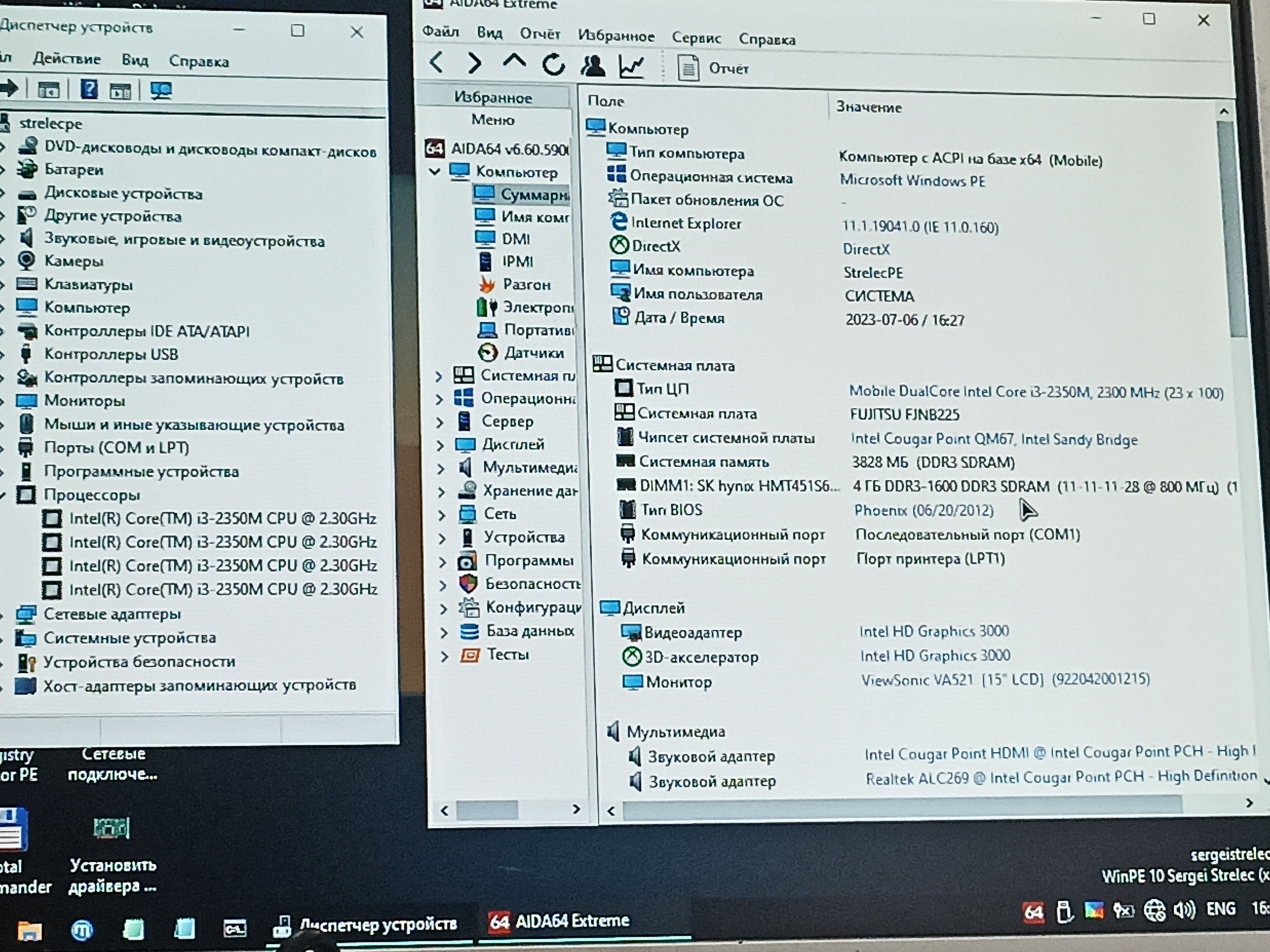Select first Intel Core i3-2350M CPU entry
Image resolution: width=1270 pixels, height=952 pixels.
tap(223, 518)
